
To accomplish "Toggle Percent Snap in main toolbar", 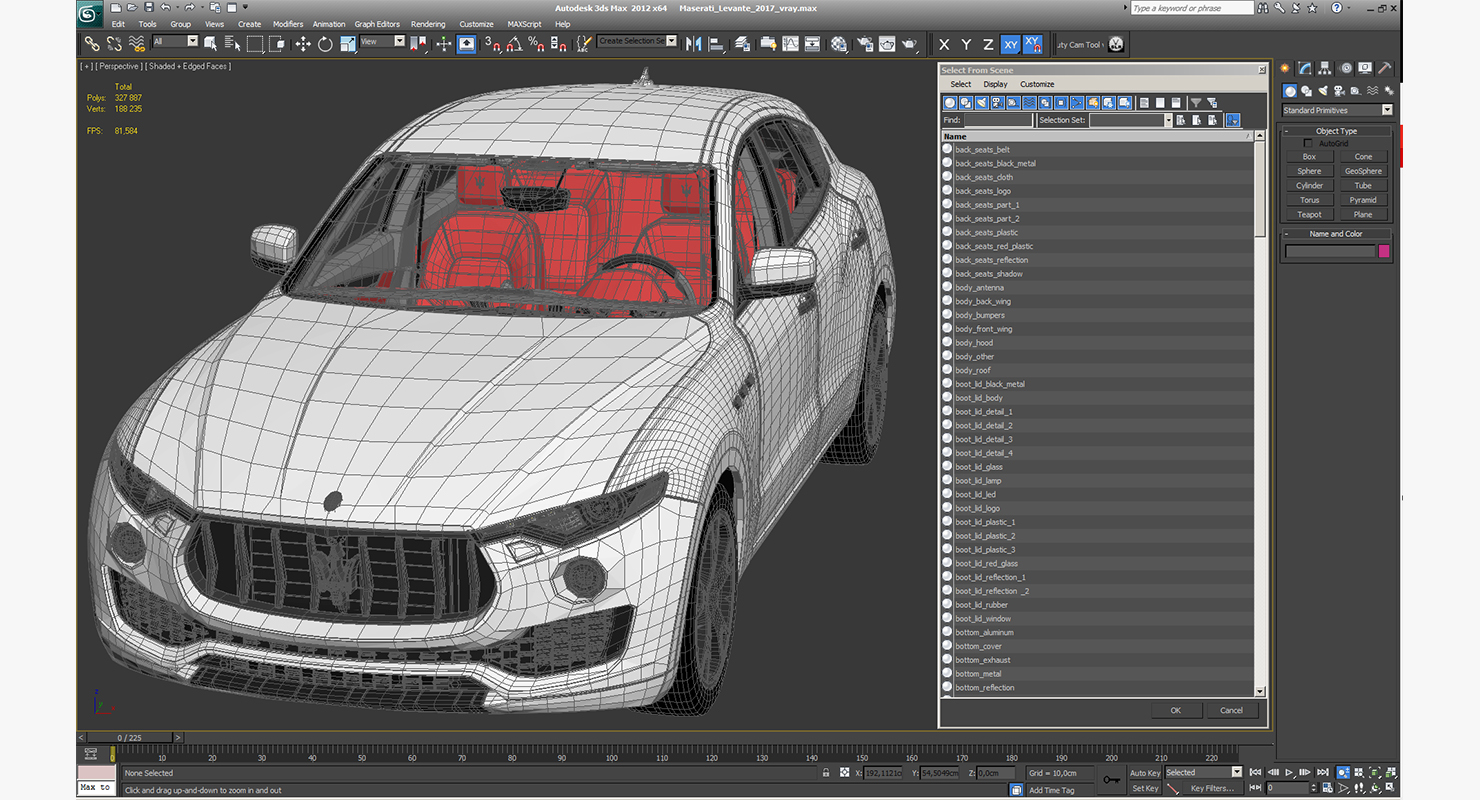I will [x=536, y=44].
